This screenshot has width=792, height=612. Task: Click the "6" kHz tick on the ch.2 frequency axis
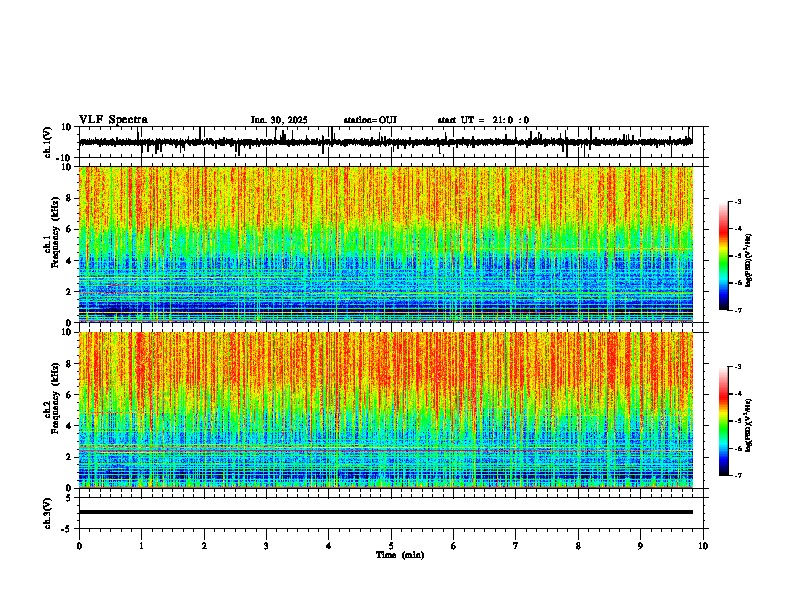coord(69,395)
